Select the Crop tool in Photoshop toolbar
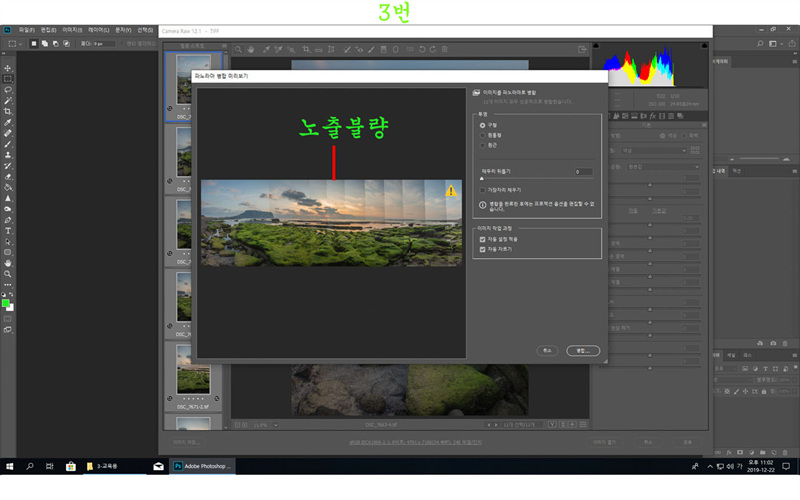This screenshot has width=800, height=500. 8,111
